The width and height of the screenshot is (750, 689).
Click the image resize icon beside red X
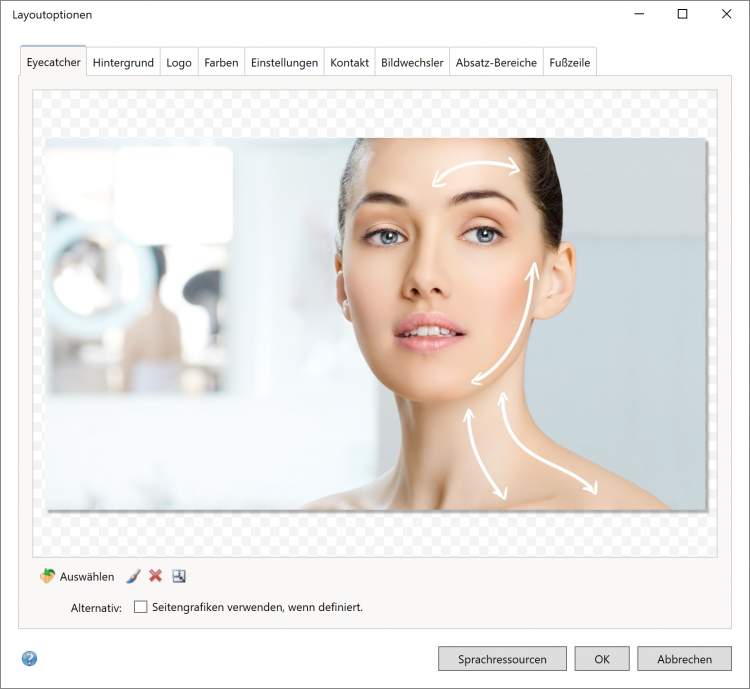179,577
